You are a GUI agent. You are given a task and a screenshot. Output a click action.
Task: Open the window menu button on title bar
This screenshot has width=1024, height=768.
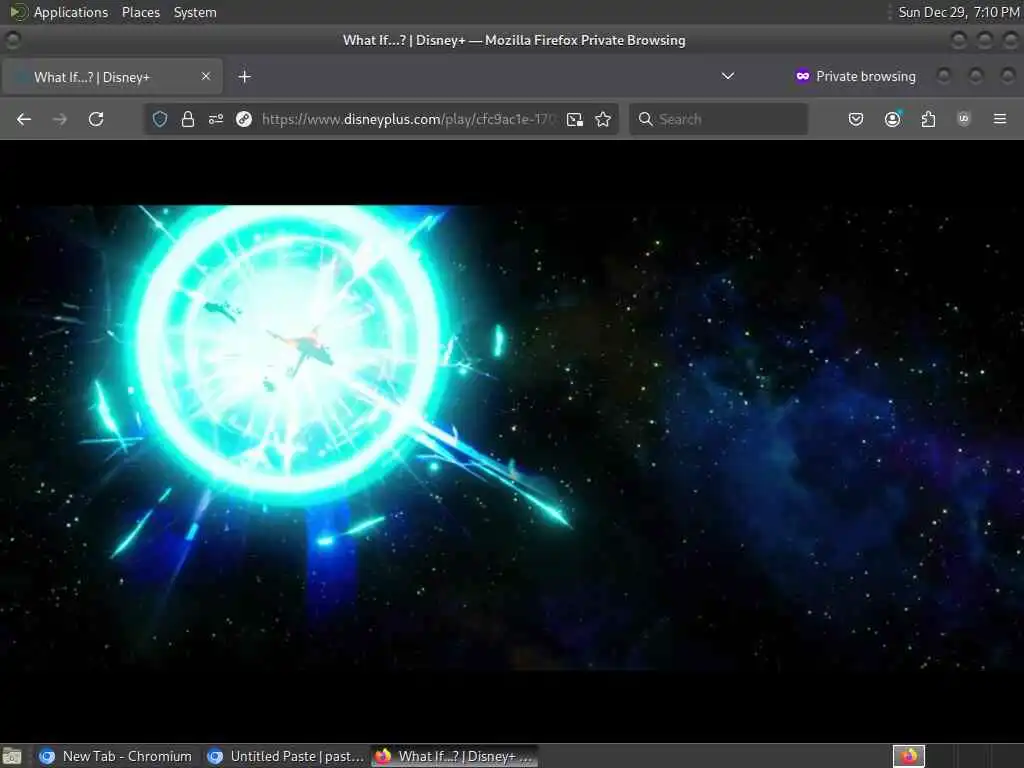[12, 40]
